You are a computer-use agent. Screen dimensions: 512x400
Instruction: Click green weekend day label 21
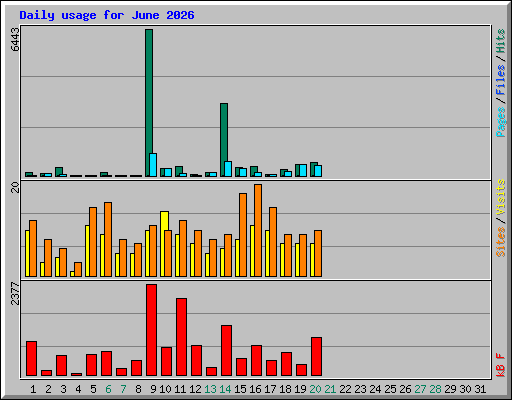[330, 389]
